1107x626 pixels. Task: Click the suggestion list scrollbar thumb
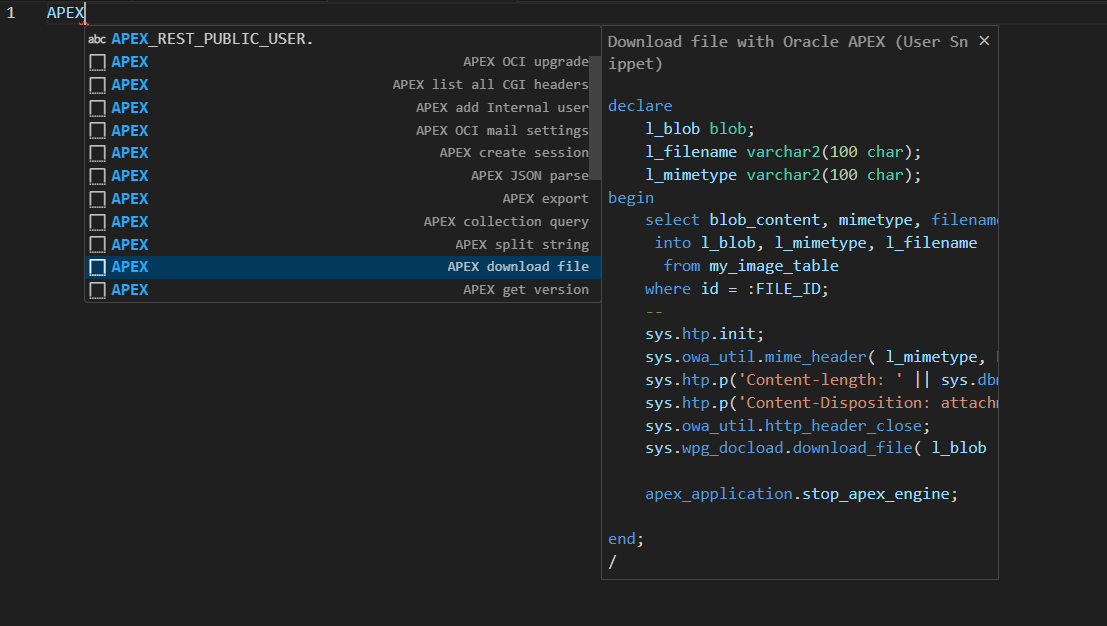point(595,118)
